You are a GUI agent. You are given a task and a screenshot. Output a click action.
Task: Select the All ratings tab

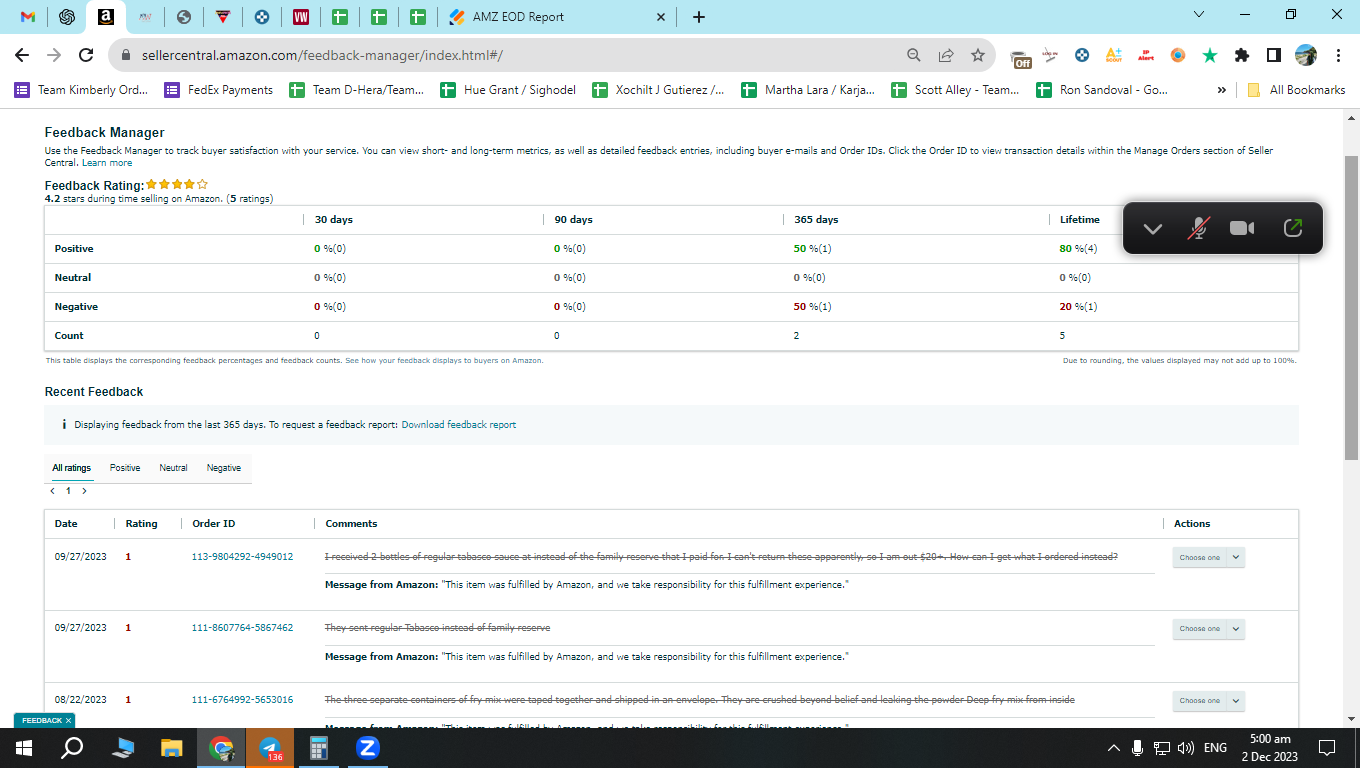[72, 468]
